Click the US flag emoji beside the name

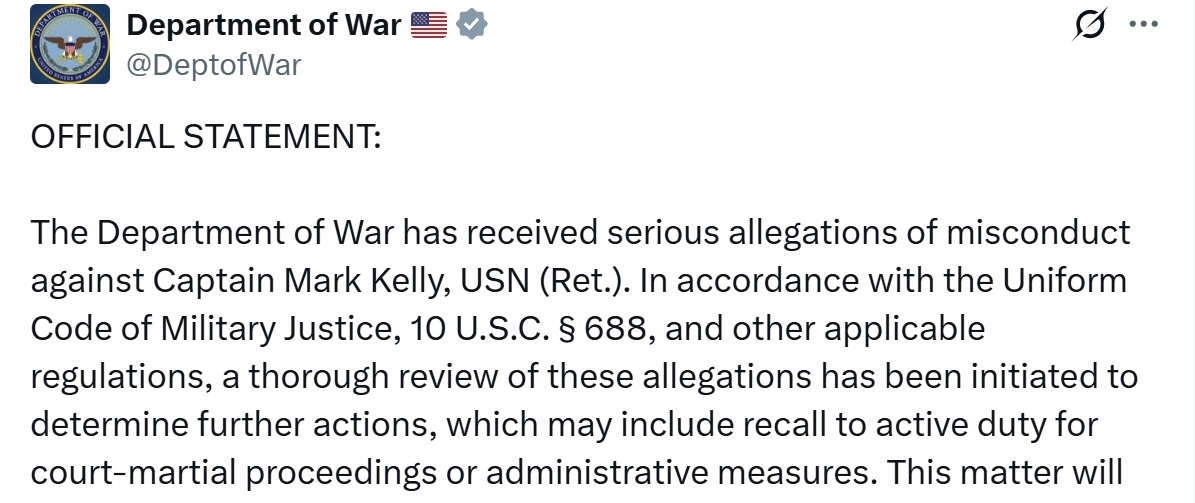[429, 26]
